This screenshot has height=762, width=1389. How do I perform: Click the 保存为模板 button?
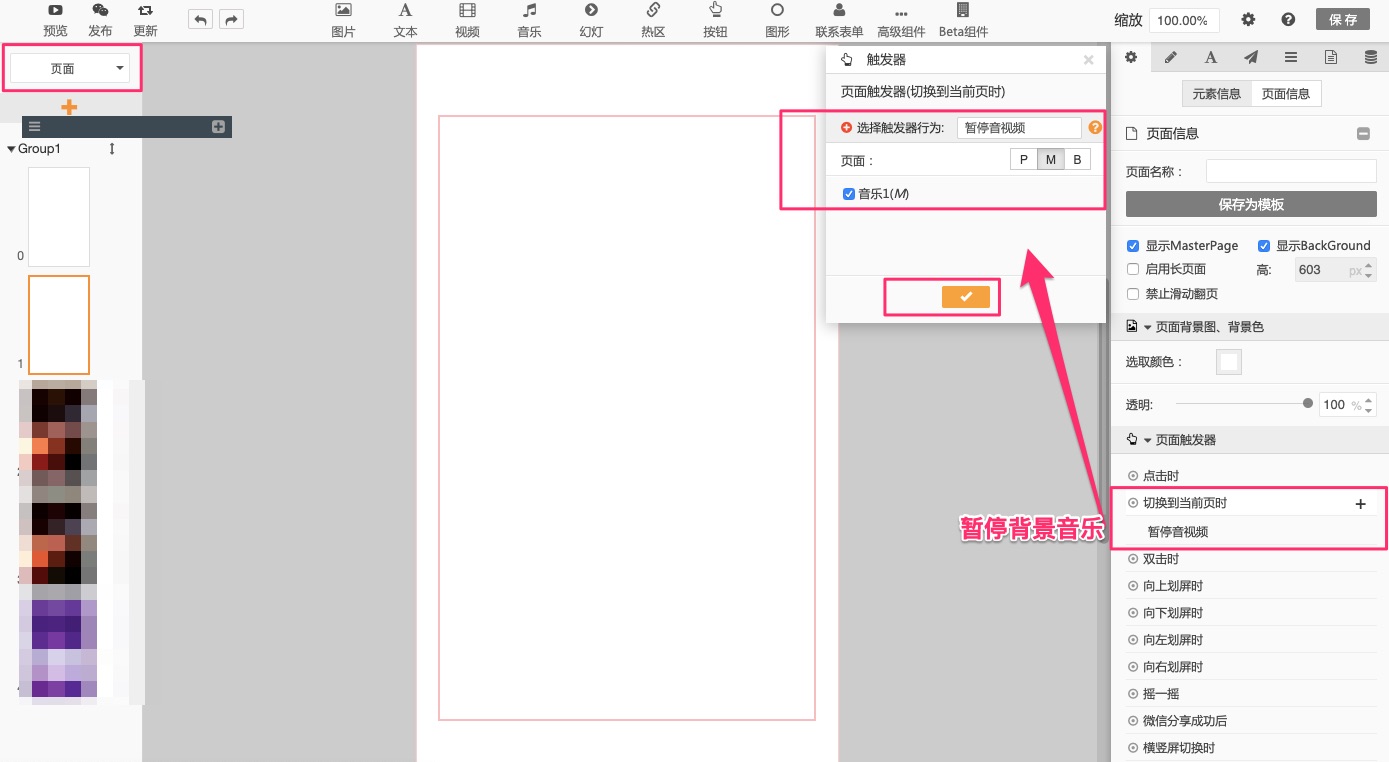tap(1251, 204)
